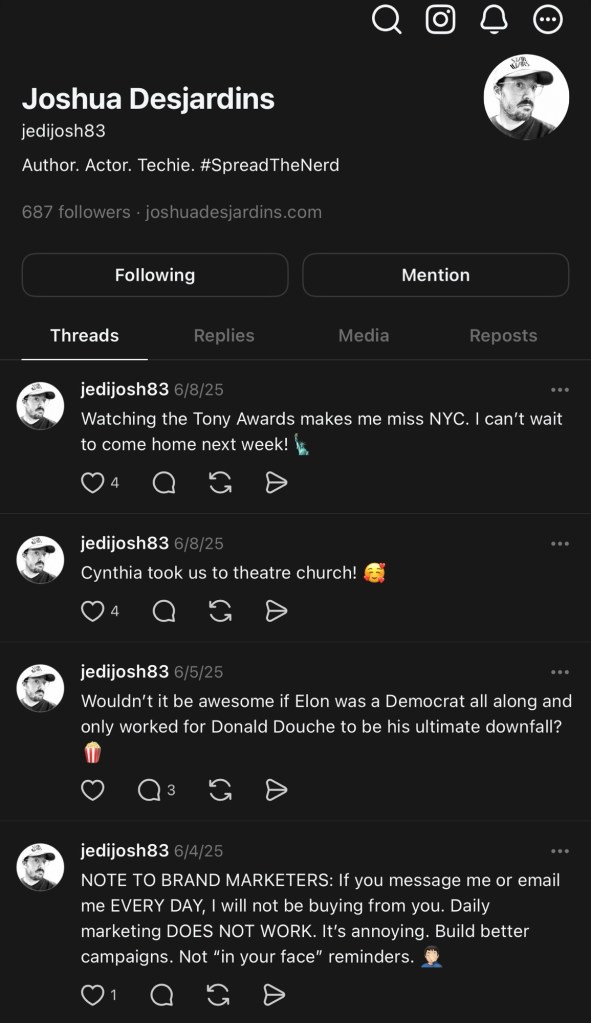The image size is (591, 1023).
Task: Open notifications via the bell icon
Action: 494,18
